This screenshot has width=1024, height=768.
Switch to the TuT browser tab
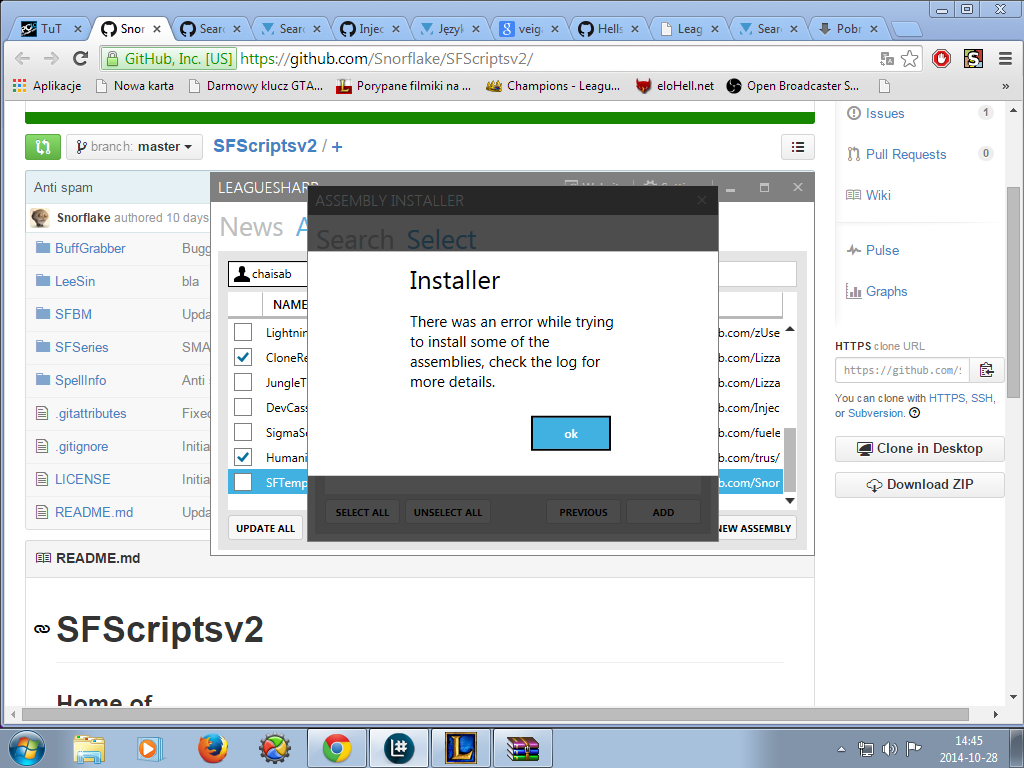click(52, 29)
